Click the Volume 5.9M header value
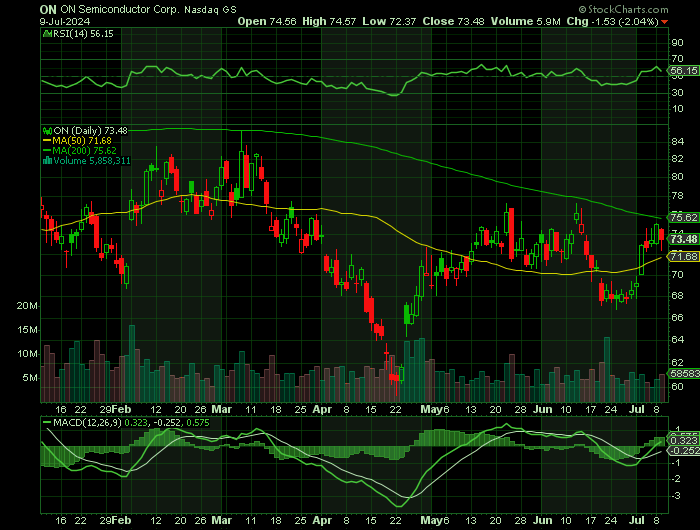The height and width of the screenshot is (530, 700). click(x=525, y=21)
